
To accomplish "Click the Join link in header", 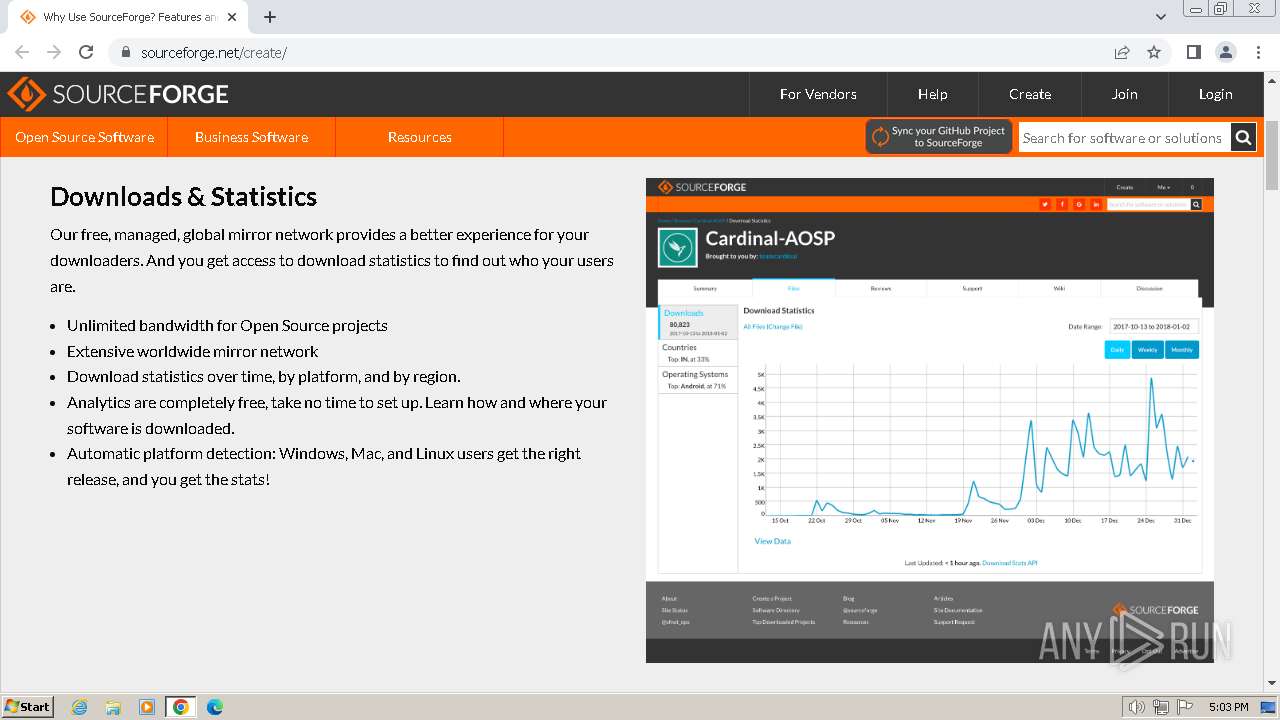I will (1125, 94).
